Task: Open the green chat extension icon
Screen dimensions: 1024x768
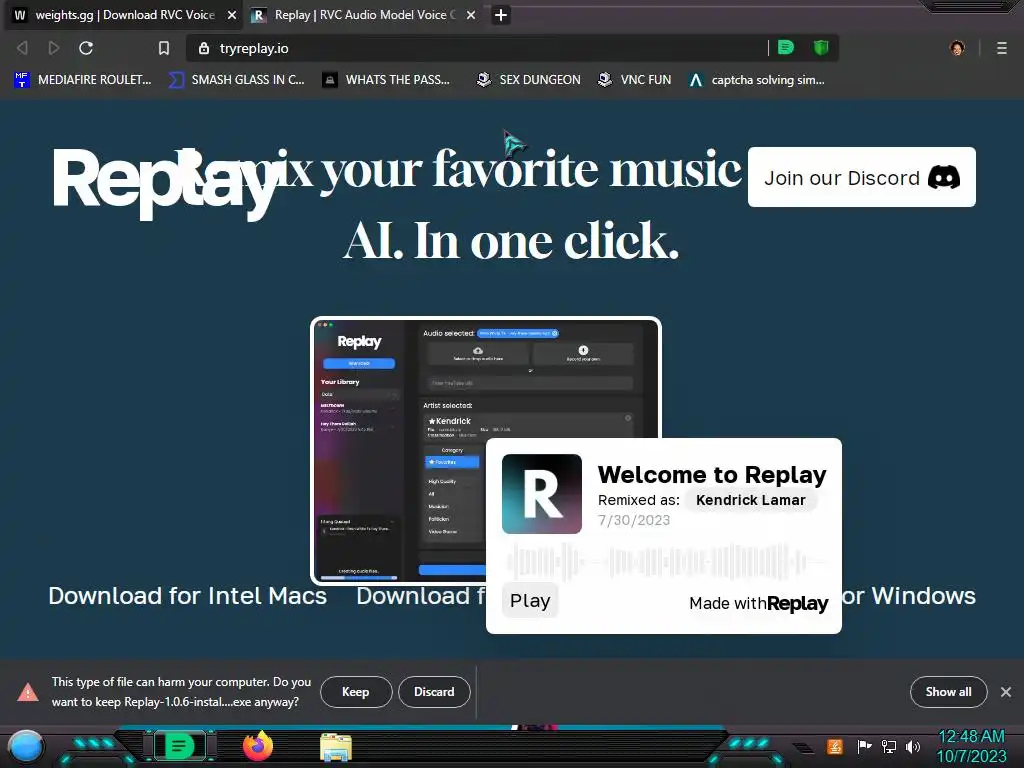Action: (x=786, y=48)
